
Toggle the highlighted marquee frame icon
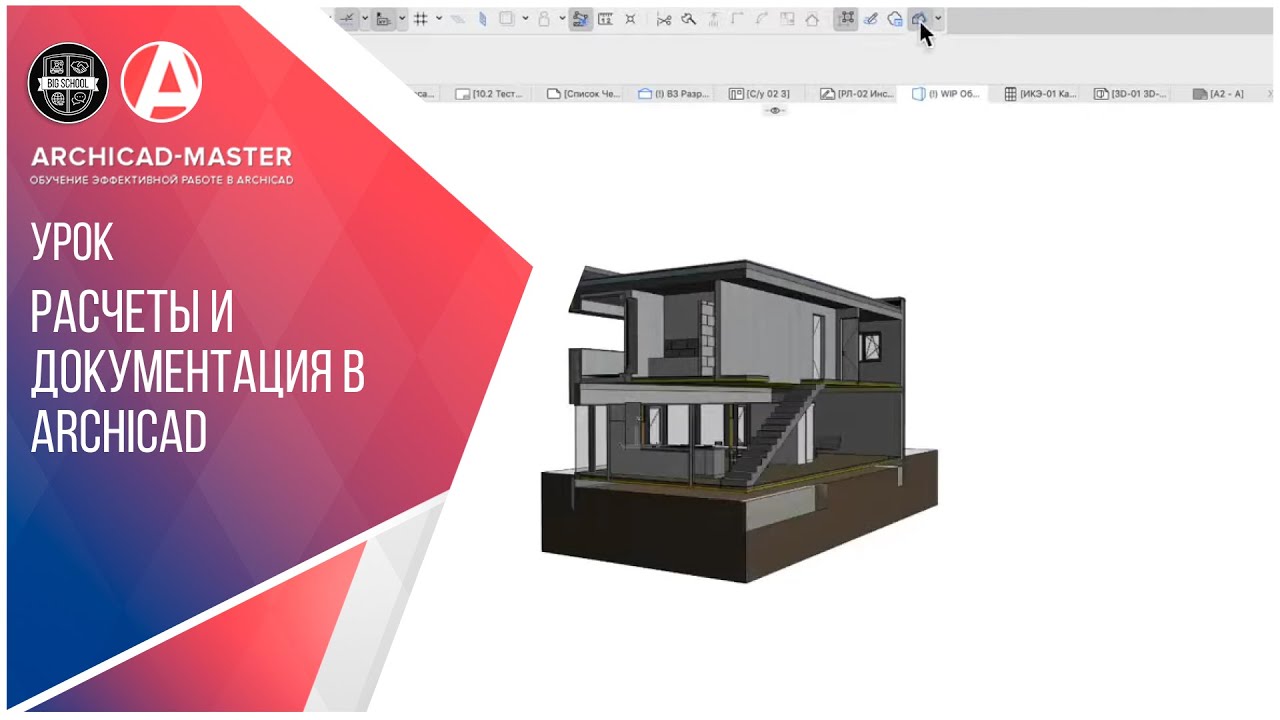(846, 19)
